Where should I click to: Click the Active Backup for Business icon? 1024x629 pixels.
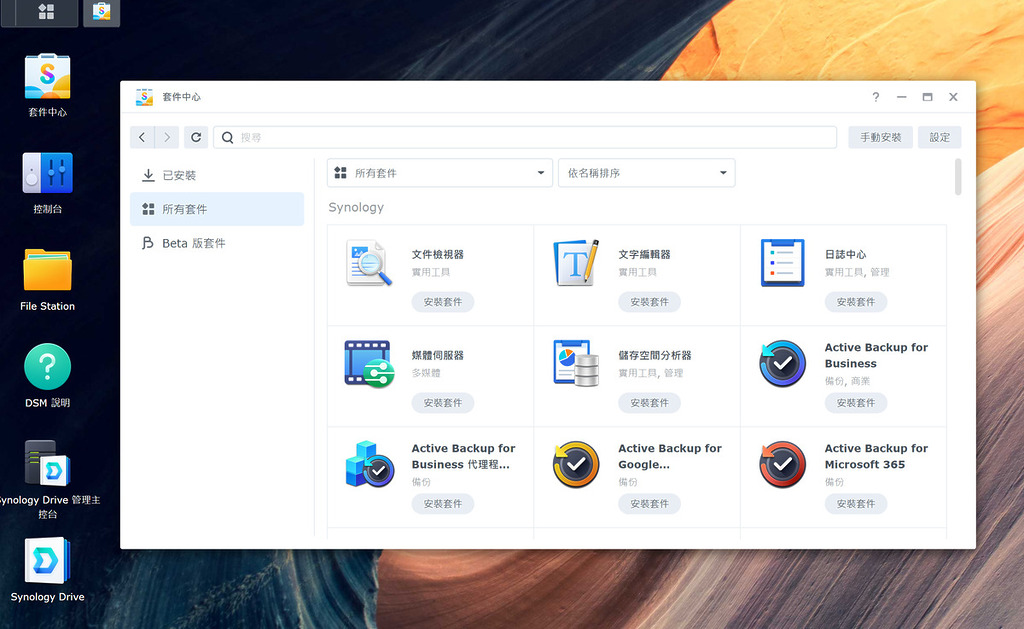[782, 363]
